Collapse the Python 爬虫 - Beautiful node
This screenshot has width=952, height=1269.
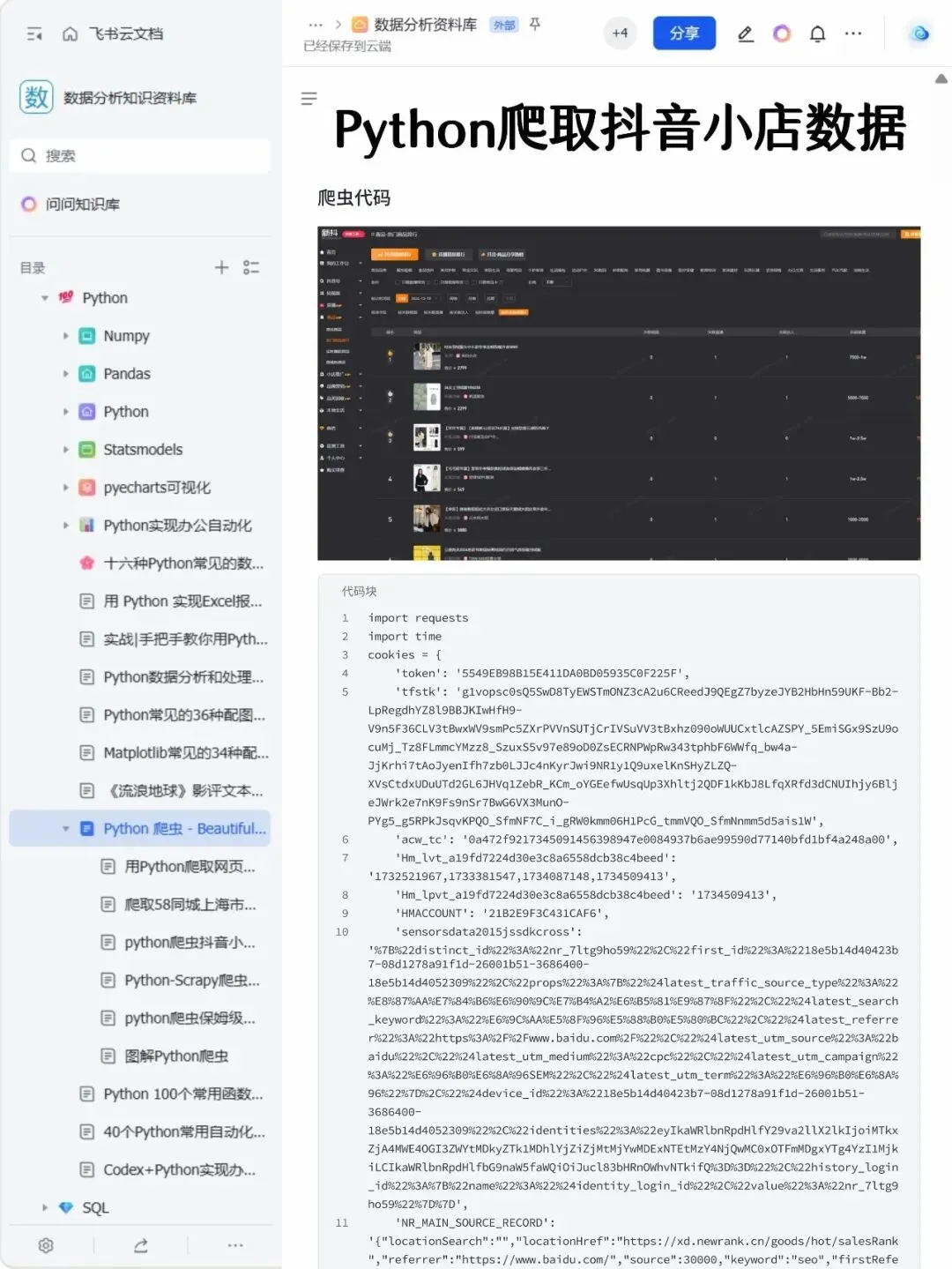pos(65,829)
